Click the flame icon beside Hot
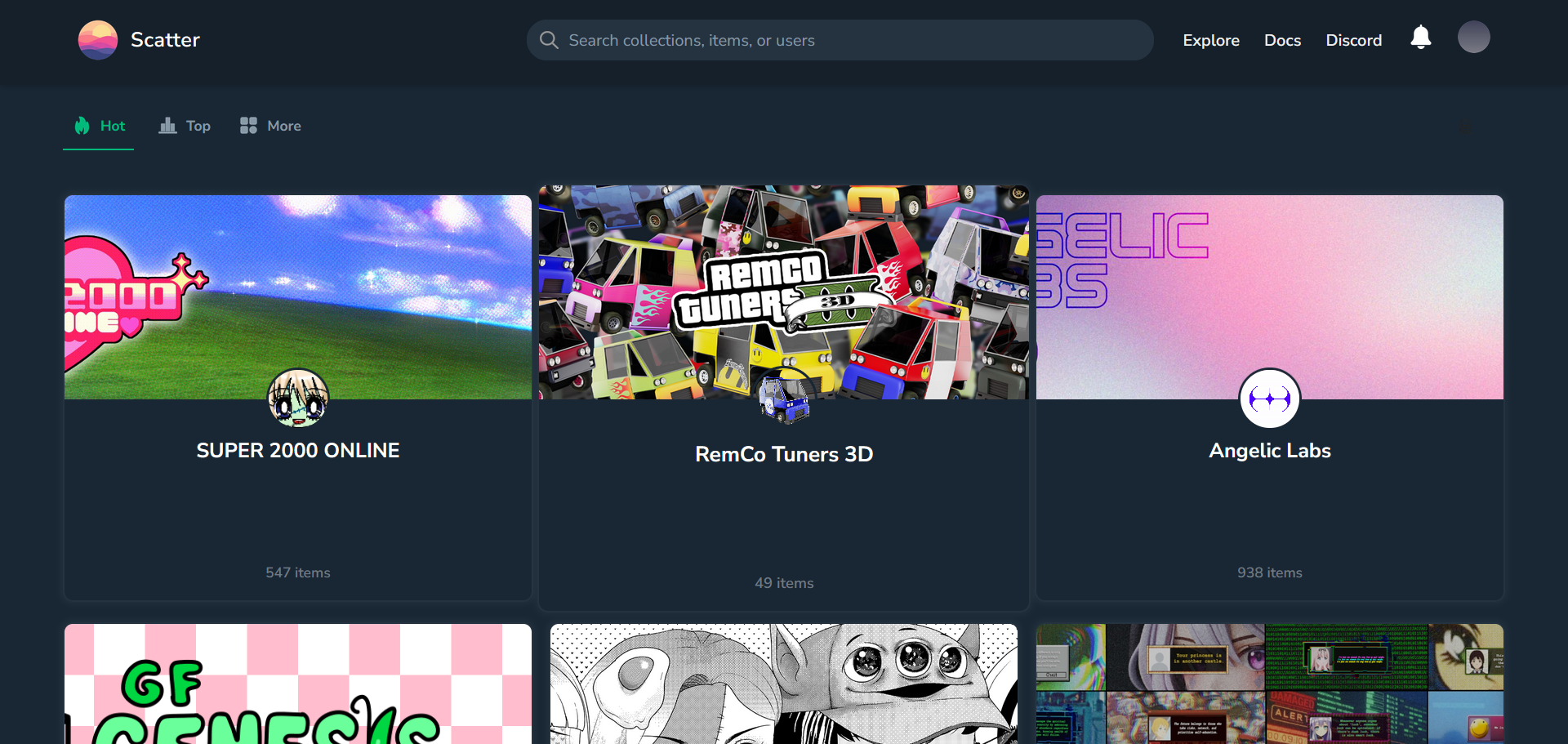 82,125
